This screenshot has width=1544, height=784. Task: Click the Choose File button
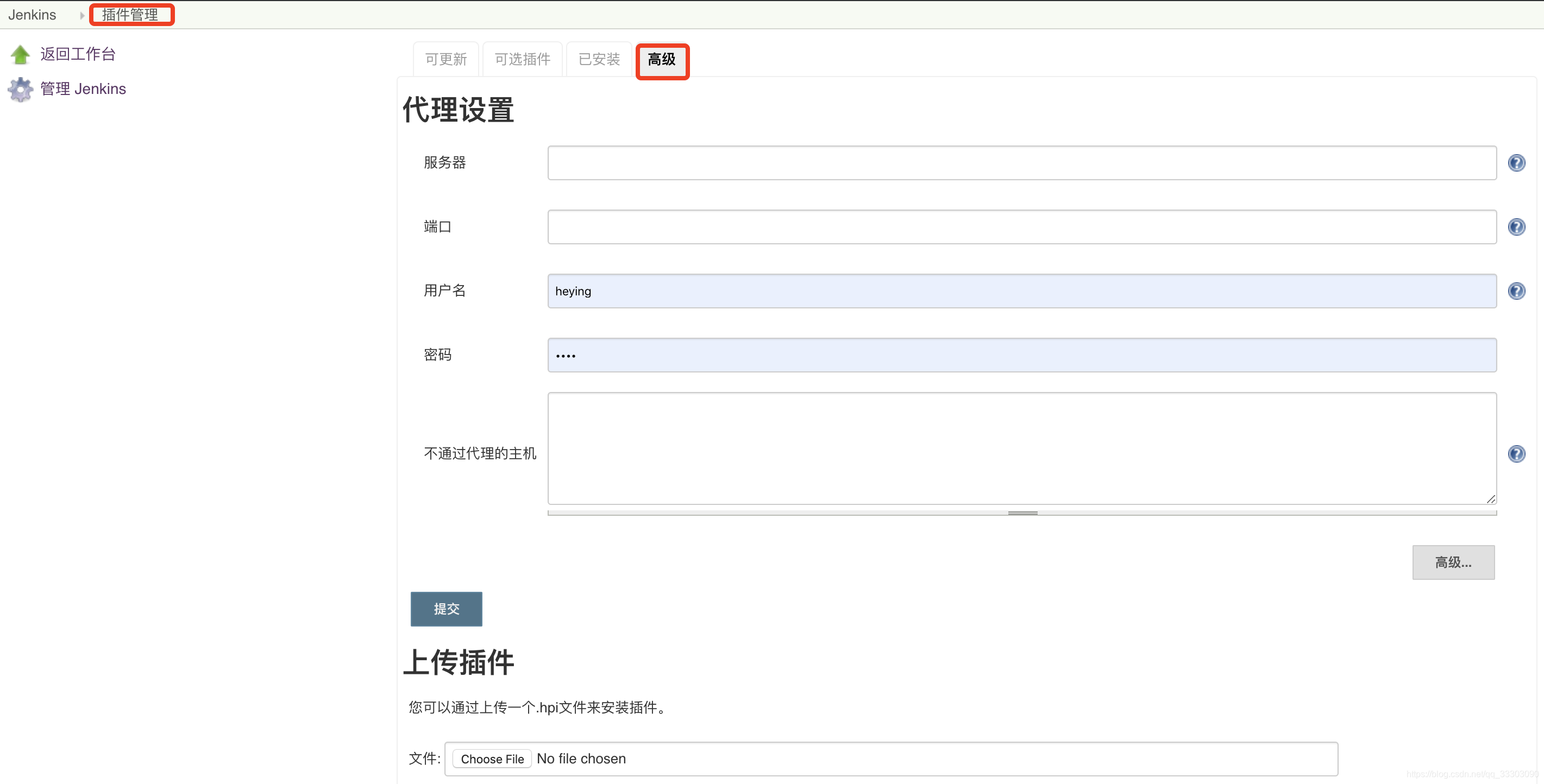point(492,759)
